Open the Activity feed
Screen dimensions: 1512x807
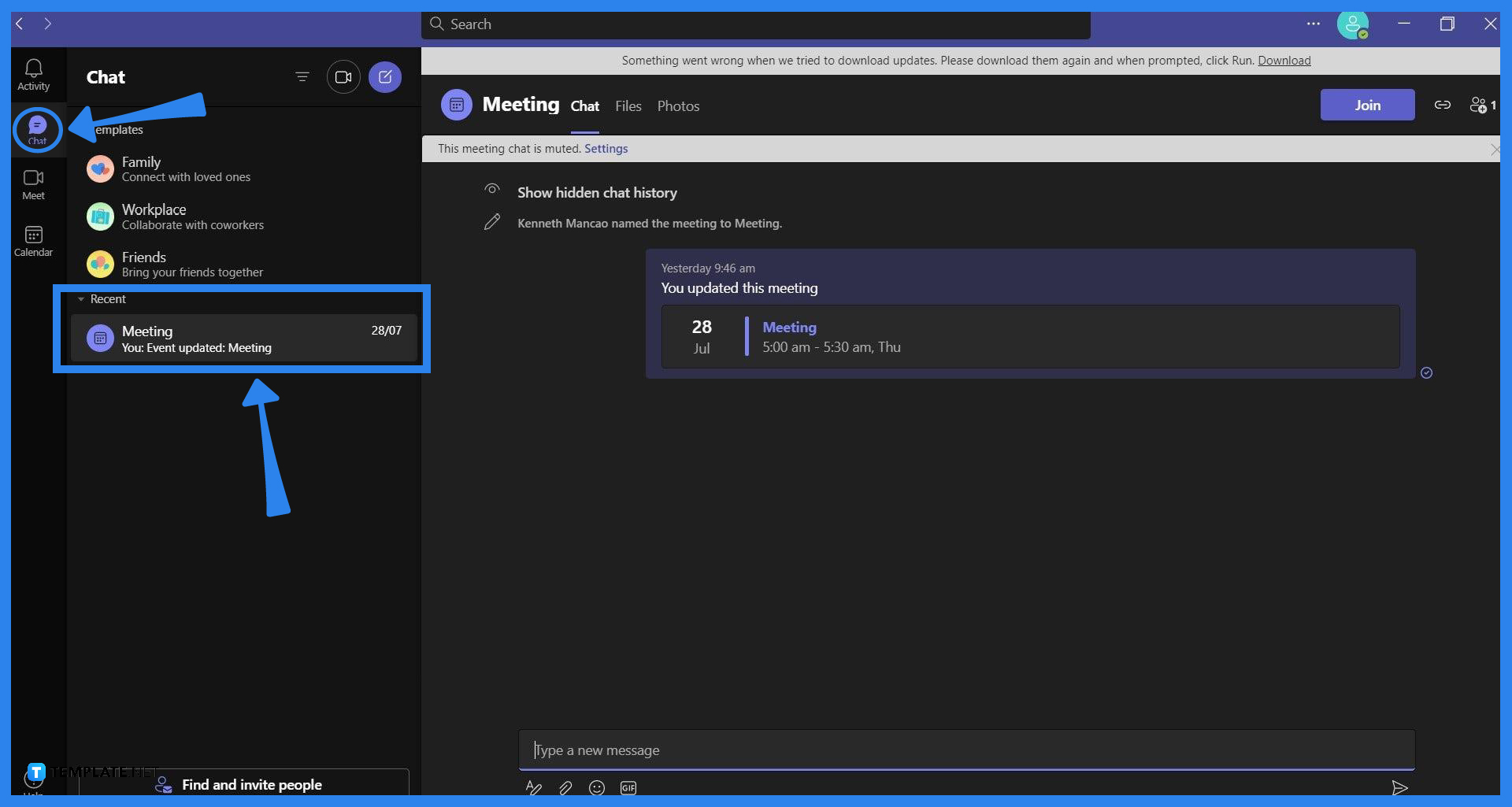pos(34,73)
